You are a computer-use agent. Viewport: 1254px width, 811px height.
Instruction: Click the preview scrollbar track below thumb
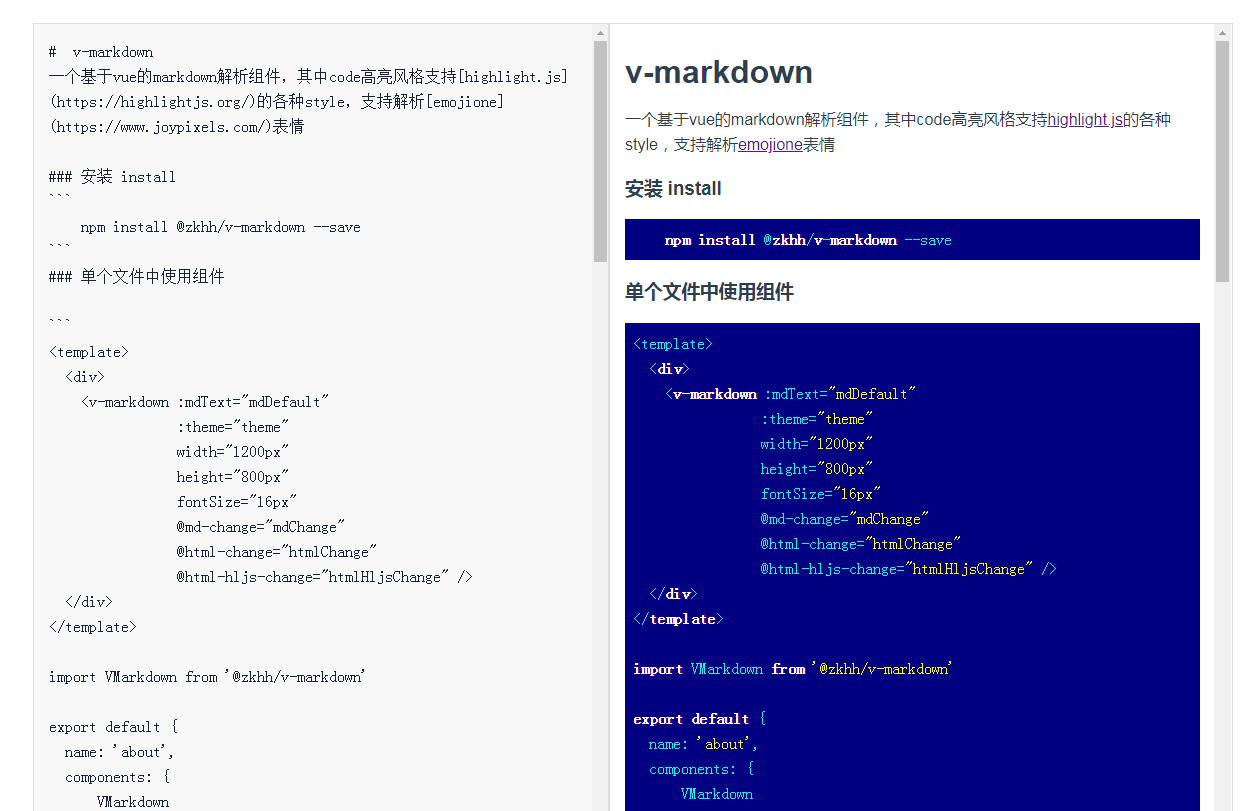coord(1223,546)
